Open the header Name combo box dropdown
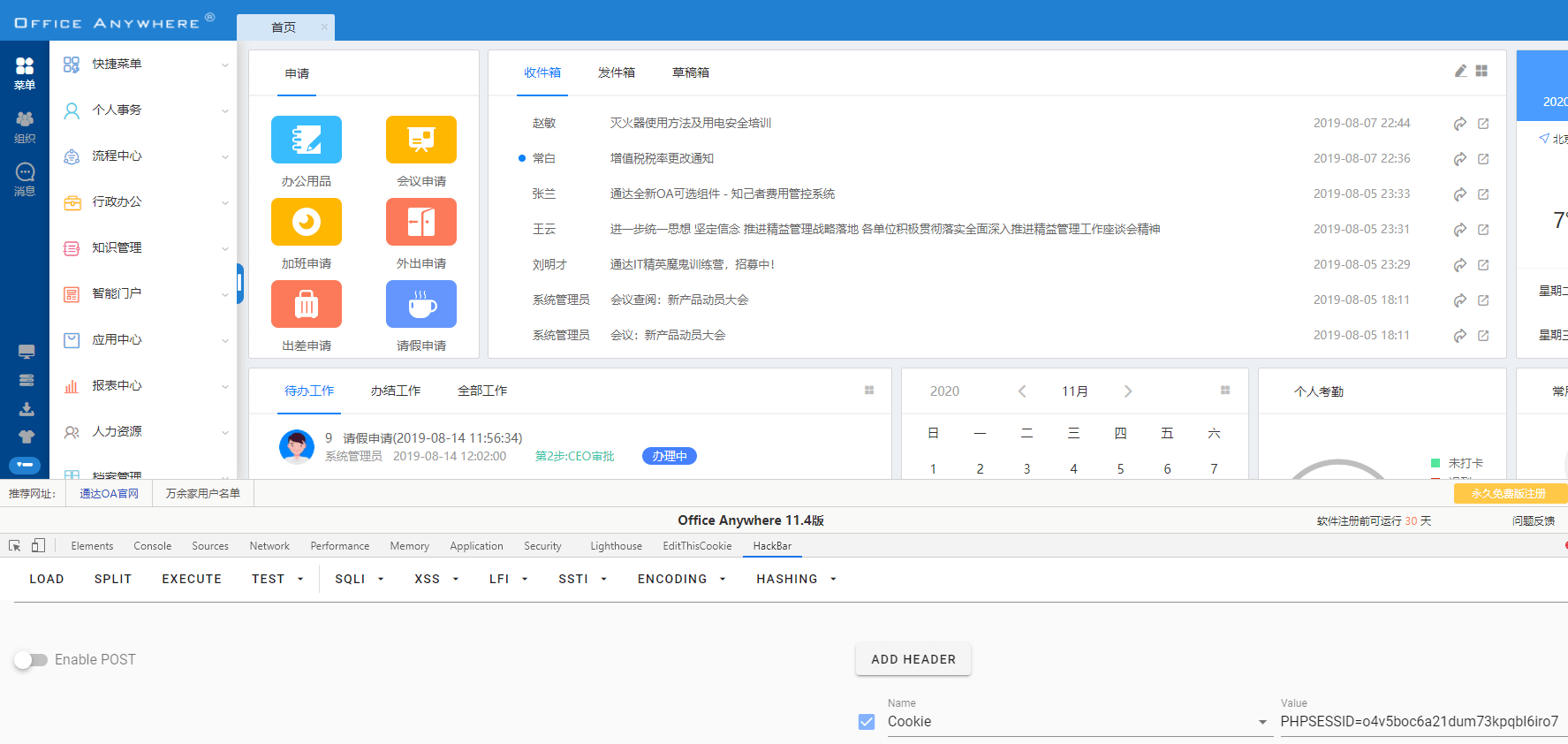Screen dimensions: 1568x744 1262,722
